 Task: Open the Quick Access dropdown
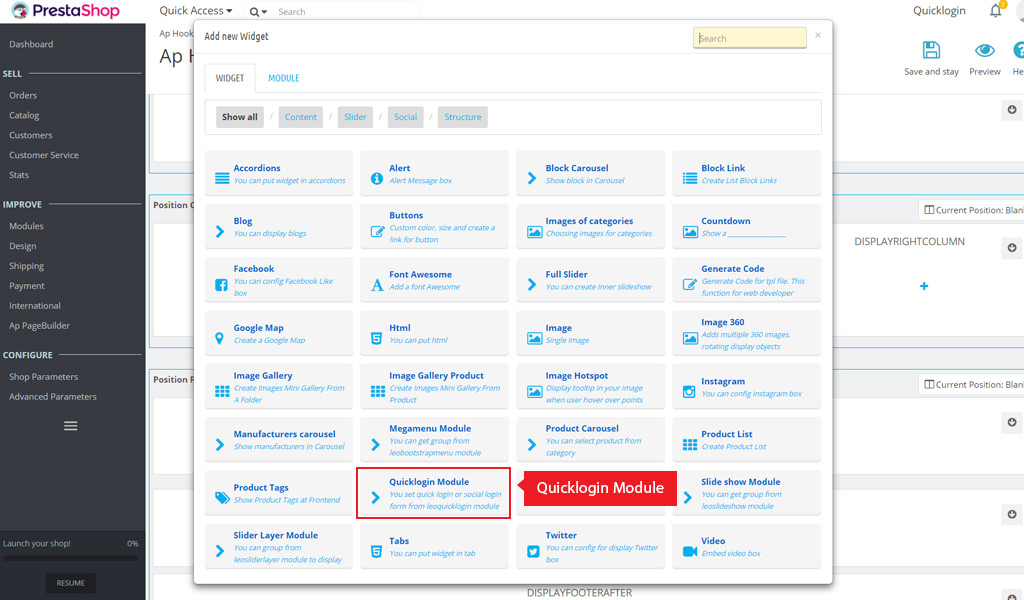click(x=196, y=11)
